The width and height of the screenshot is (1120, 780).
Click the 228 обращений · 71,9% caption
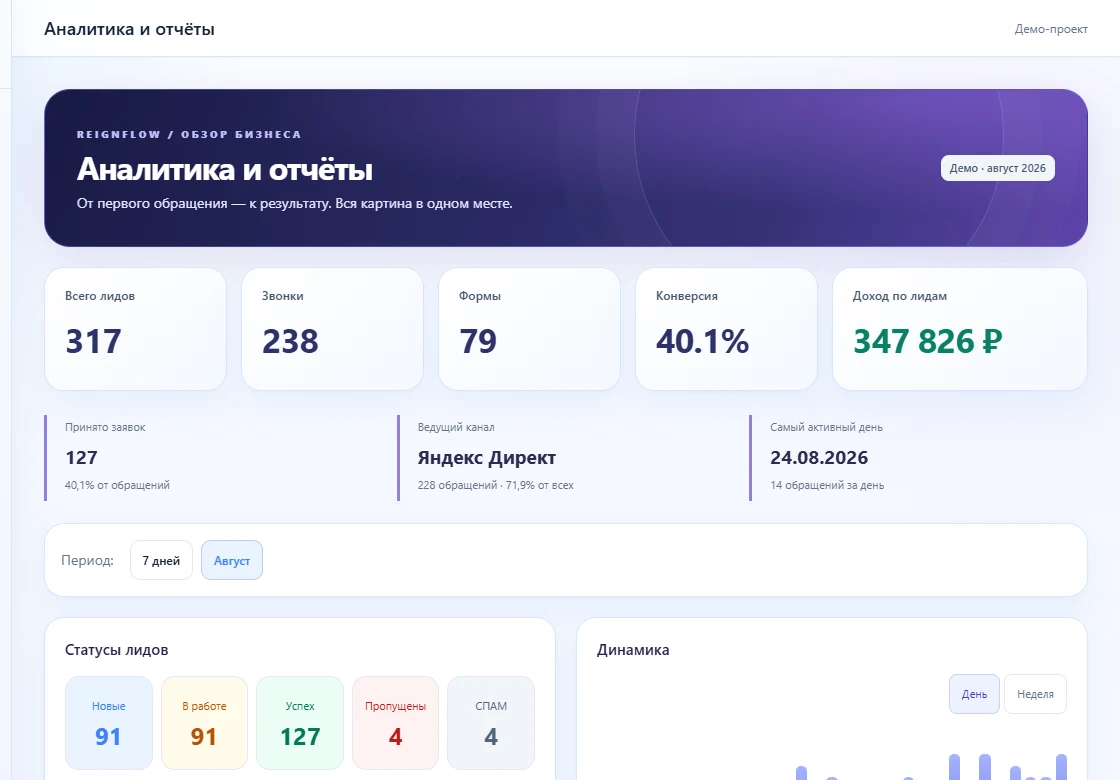click(x=496, y=485)
